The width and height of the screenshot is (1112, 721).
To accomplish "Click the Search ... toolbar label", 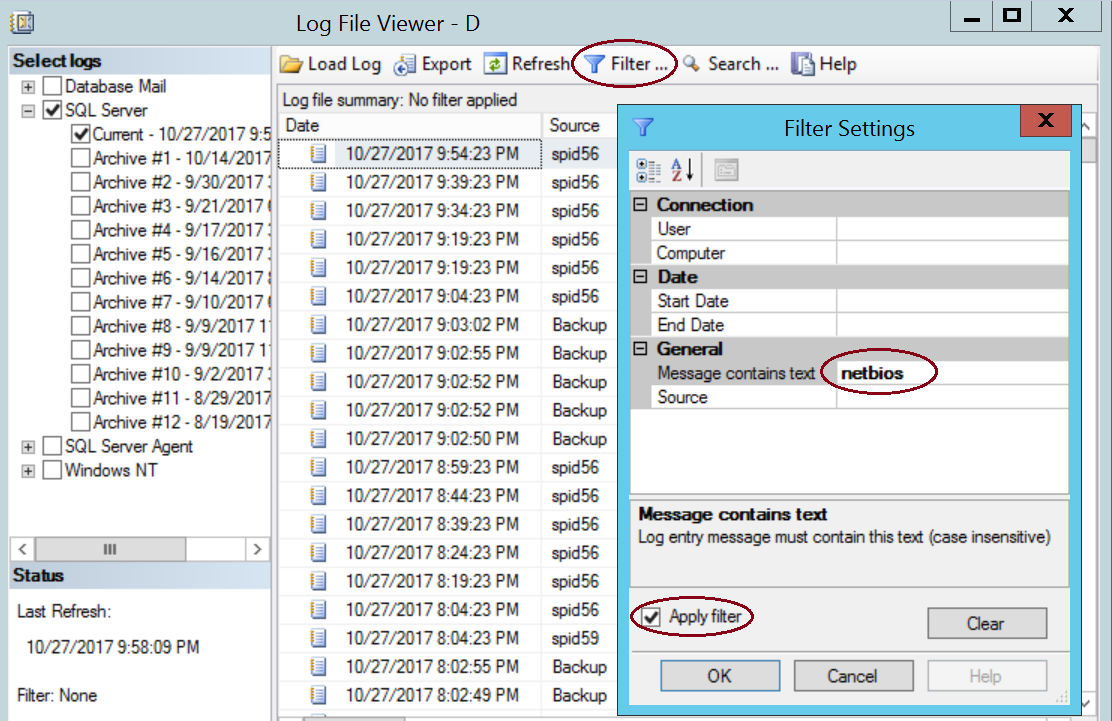I will coord(743,64).
